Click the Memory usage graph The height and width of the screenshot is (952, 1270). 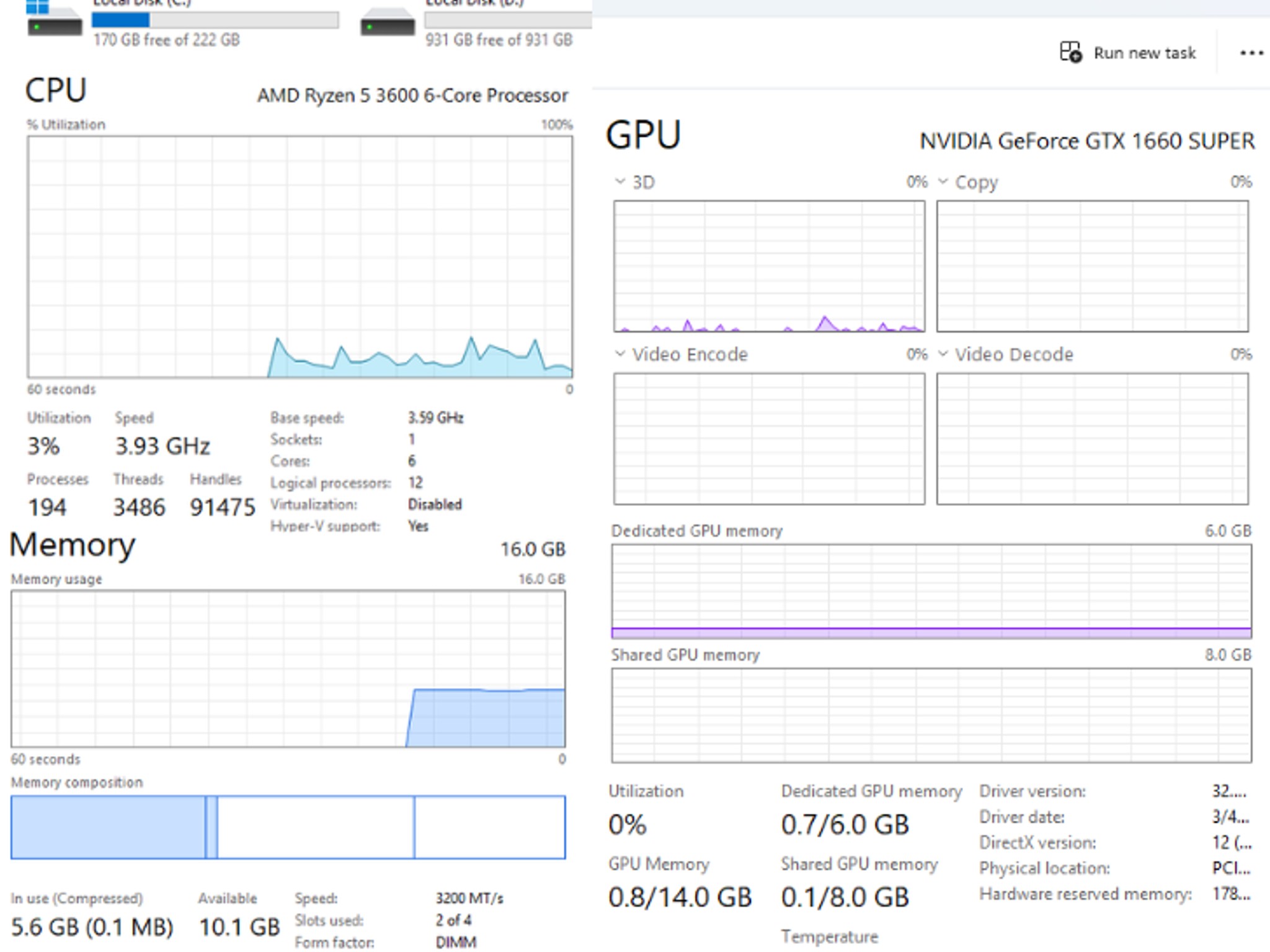click(288, 668)
